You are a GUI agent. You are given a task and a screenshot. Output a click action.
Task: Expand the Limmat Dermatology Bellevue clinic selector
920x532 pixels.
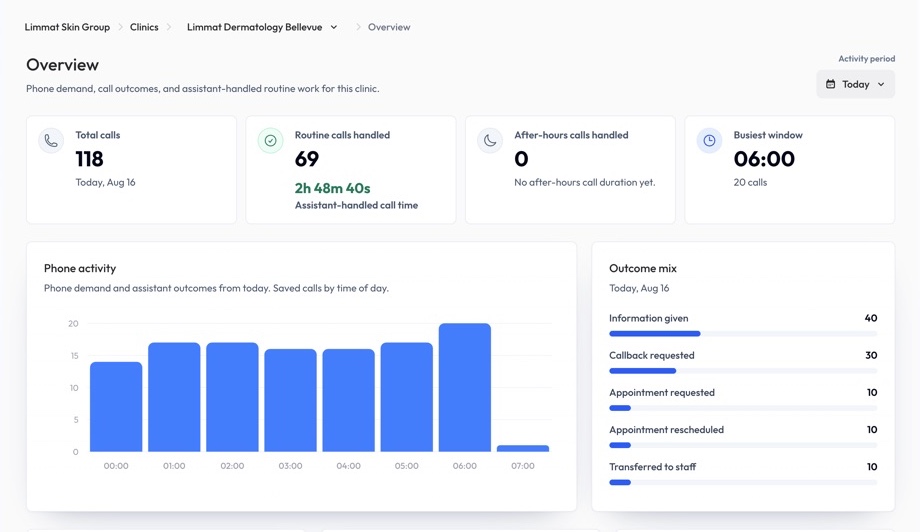(334, 27)
